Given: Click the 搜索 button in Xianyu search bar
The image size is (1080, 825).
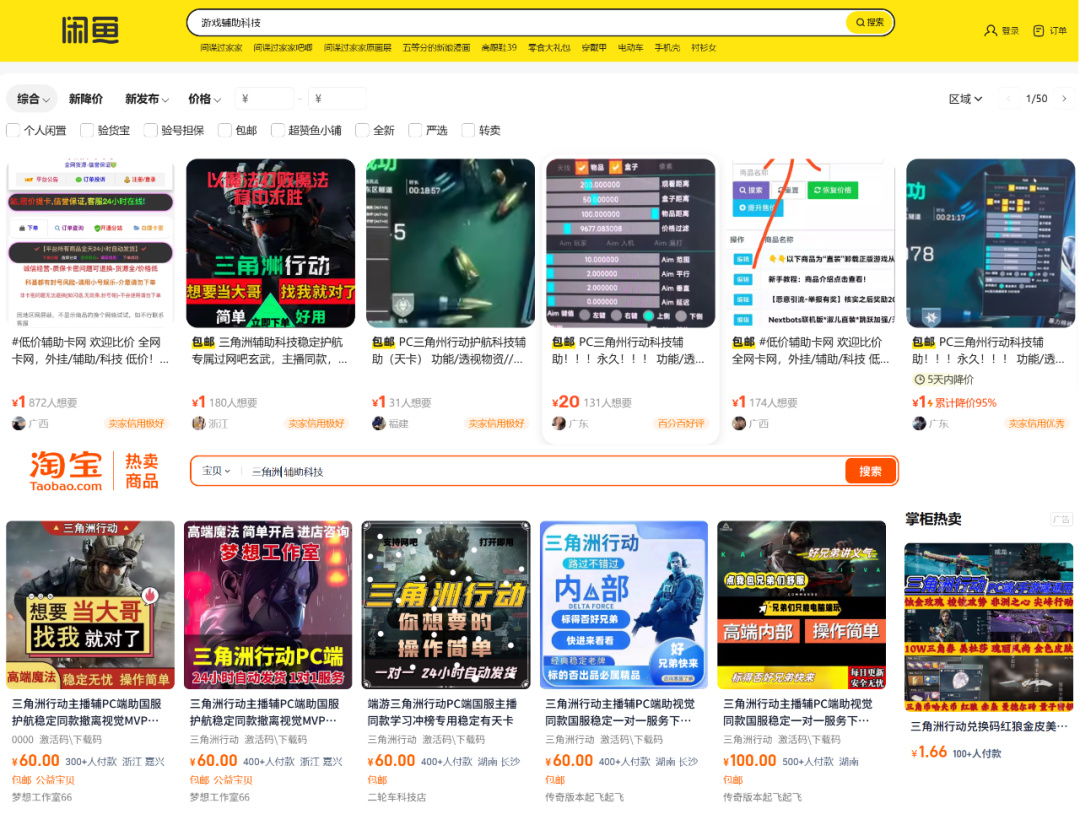Looking at the screenshot, I should point(869,22).
